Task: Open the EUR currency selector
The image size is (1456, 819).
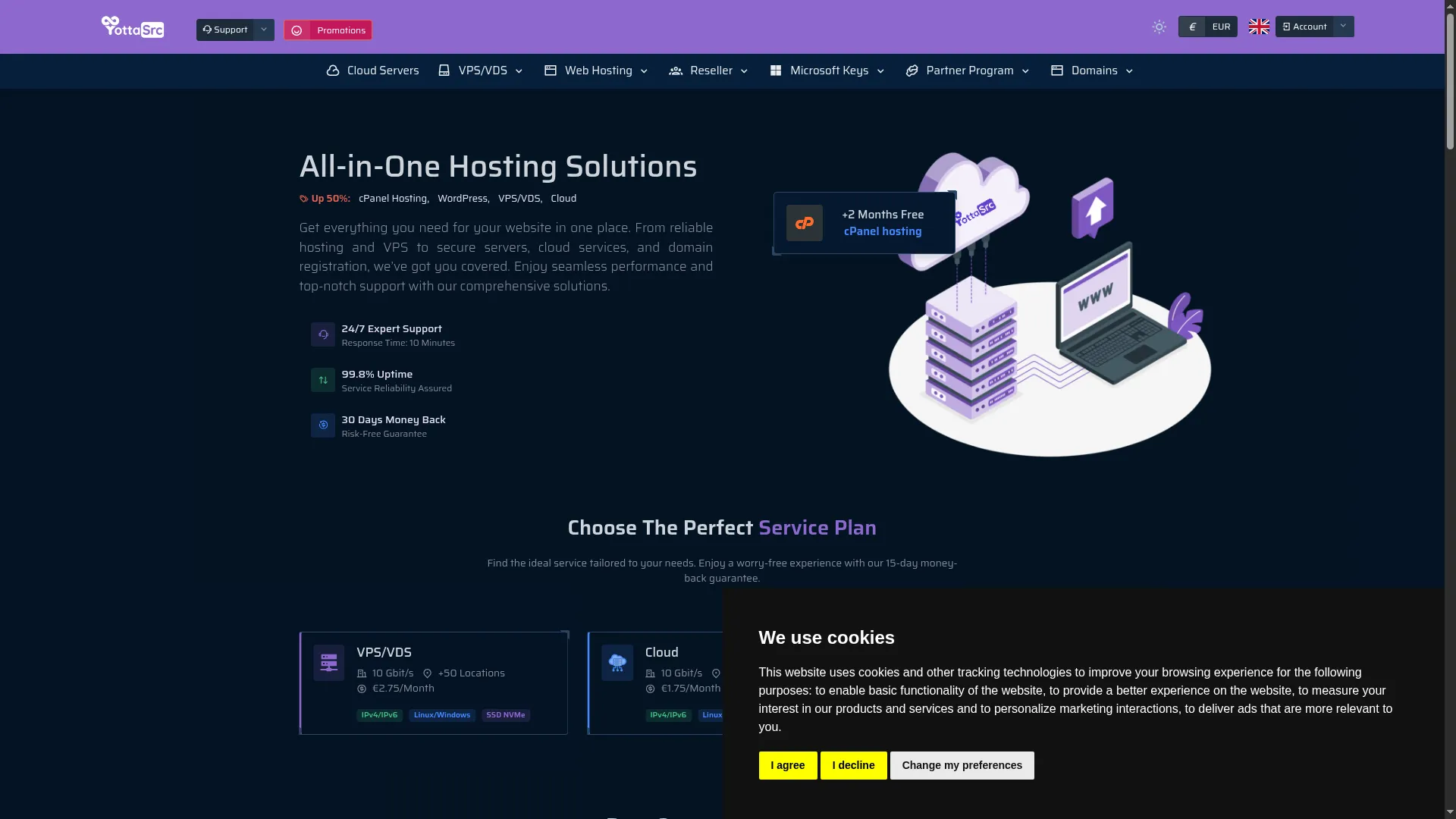Action: click(x=1208, y=27)
